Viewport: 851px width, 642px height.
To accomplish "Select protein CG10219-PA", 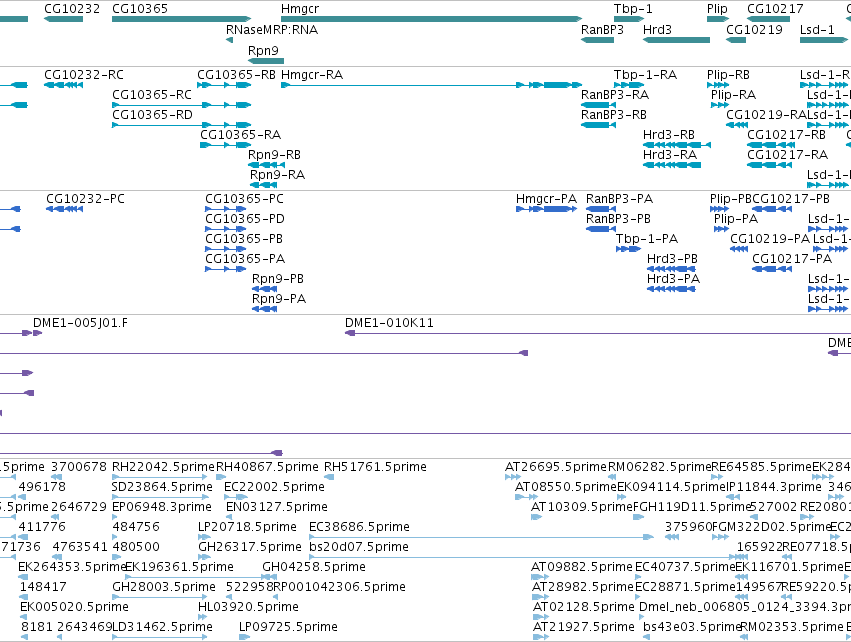I will click(770, 239).
